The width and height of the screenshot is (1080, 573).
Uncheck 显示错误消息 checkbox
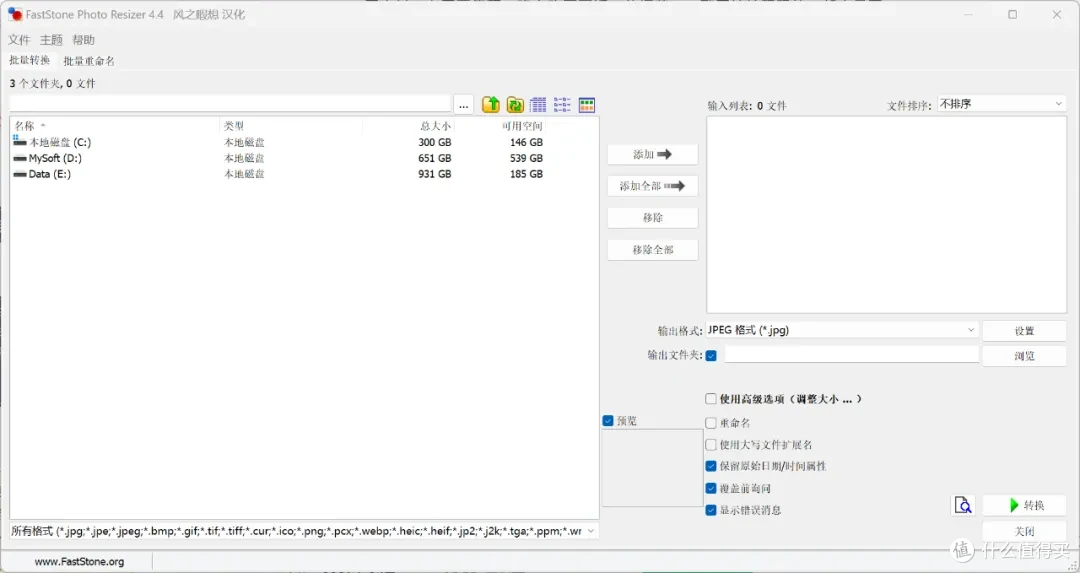point(711,510)
